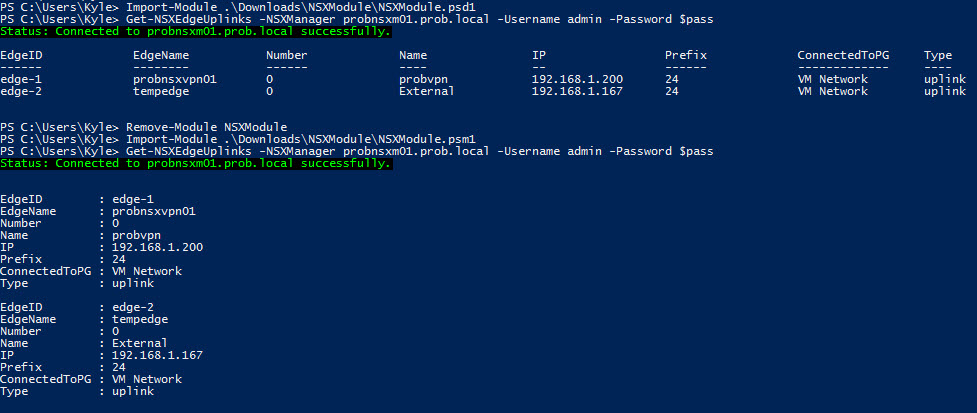Click the Type column header in table
This screenshot has height=413, width=977.
click(937, 55)
